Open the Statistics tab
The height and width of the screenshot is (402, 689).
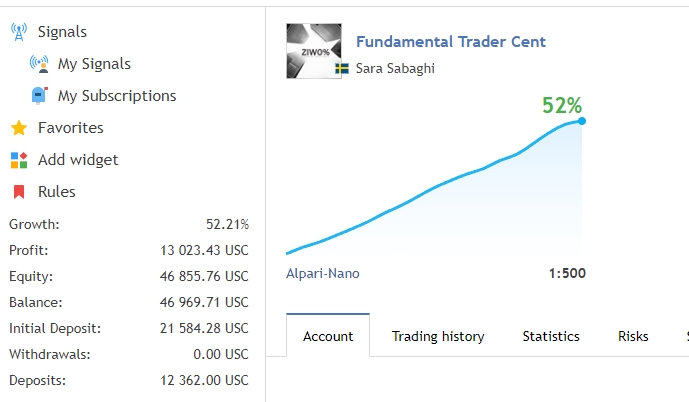tap(551, 336)
